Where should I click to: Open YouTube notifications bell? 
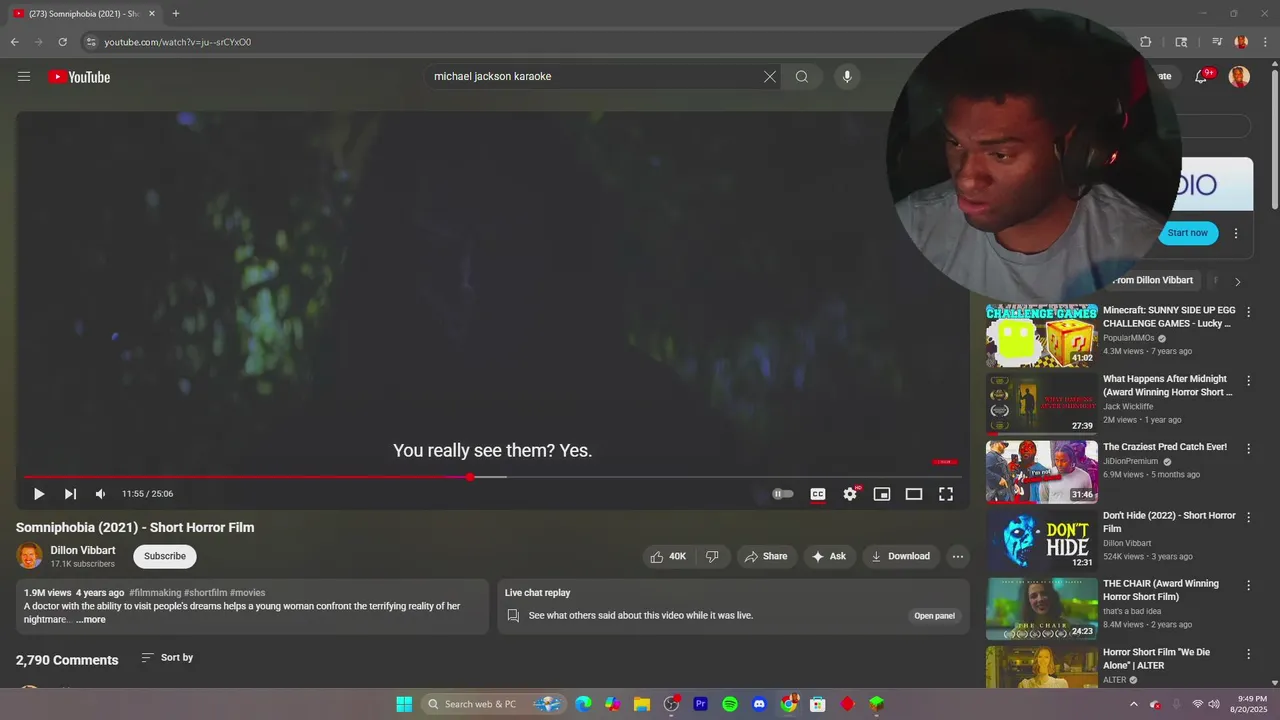click(x=1202, y=77)
